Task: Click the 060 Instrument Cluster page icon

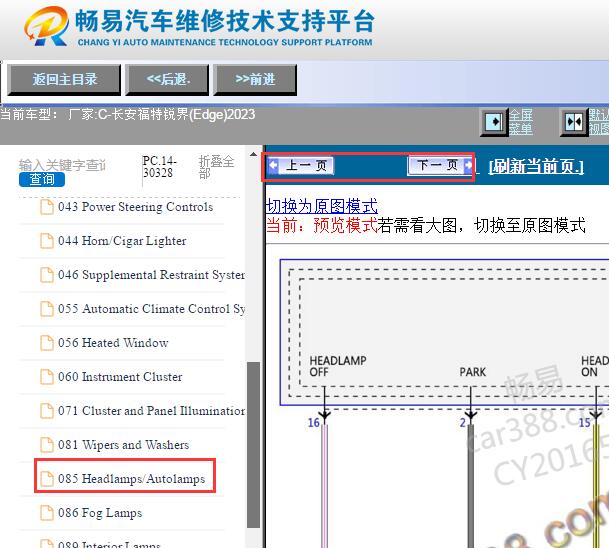Action: point(47,377)
